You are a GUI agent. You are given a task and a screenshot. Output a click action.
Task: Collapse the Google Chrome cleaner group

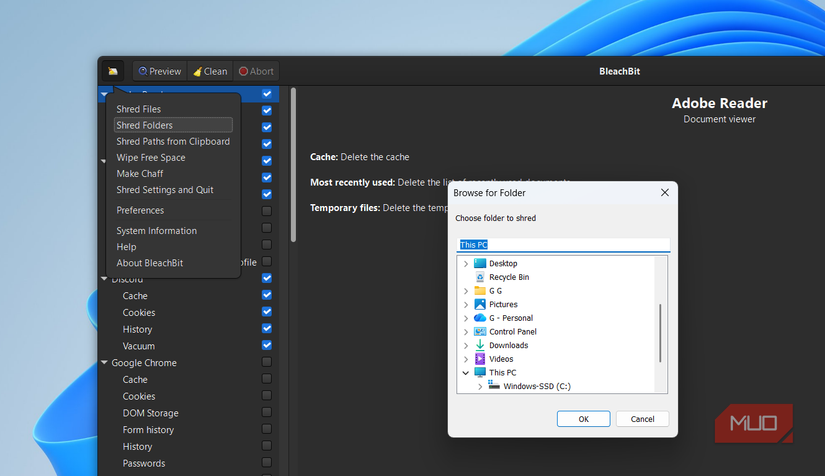104,363
